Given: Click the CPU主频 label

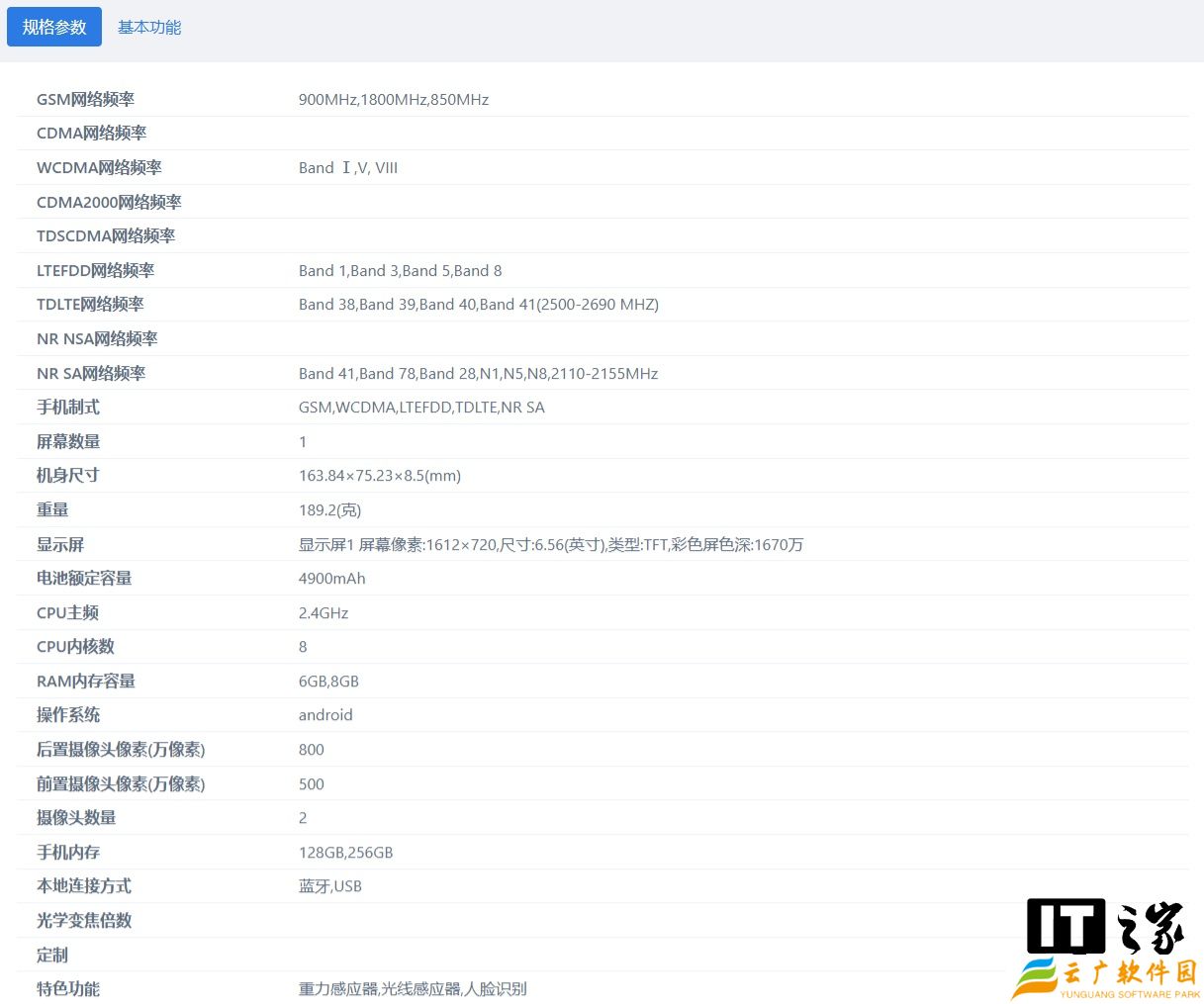Looking at the screenshot, I should tap(67, 612).
